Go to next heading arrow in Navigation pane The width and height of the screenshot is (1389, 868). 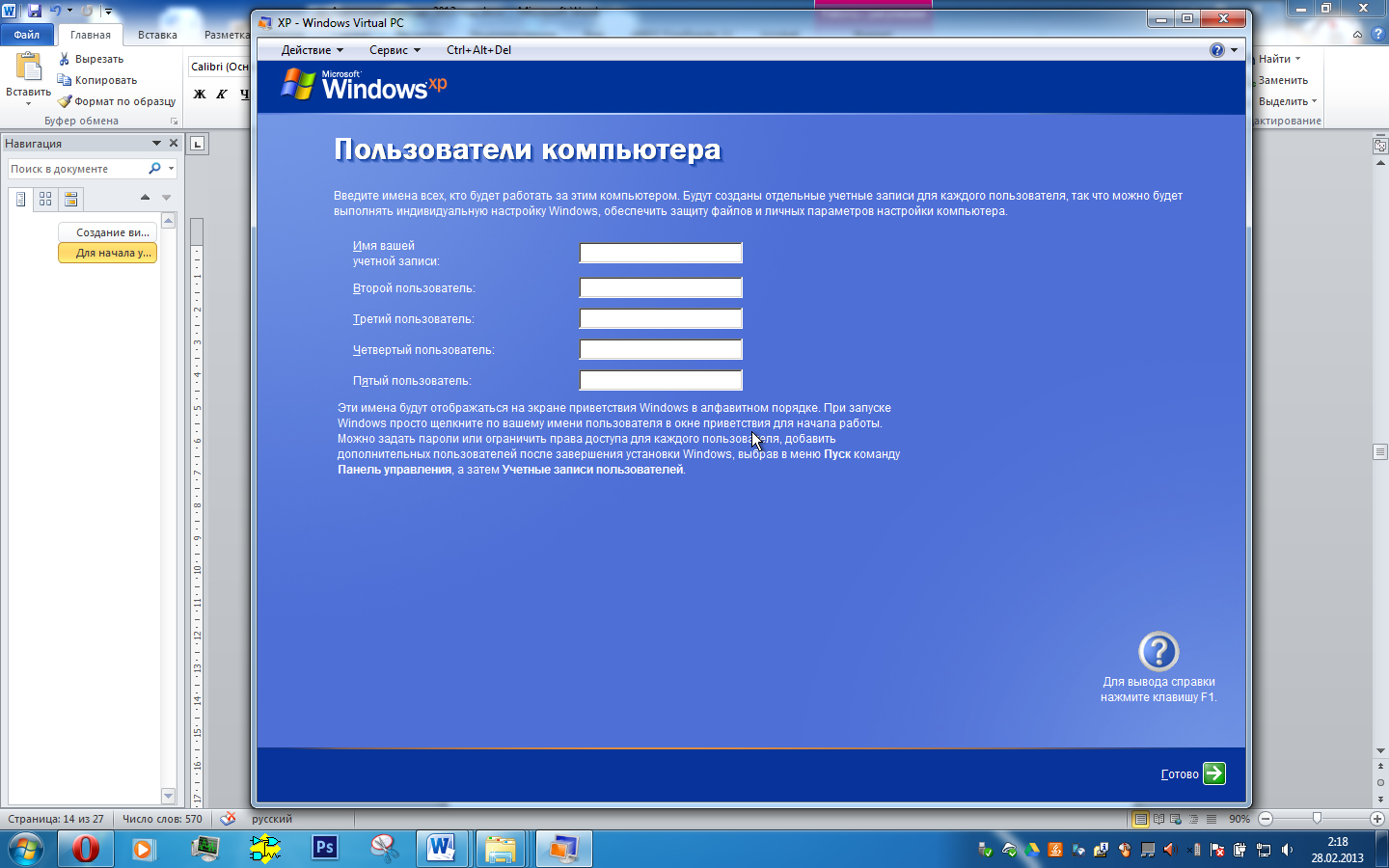166,198
